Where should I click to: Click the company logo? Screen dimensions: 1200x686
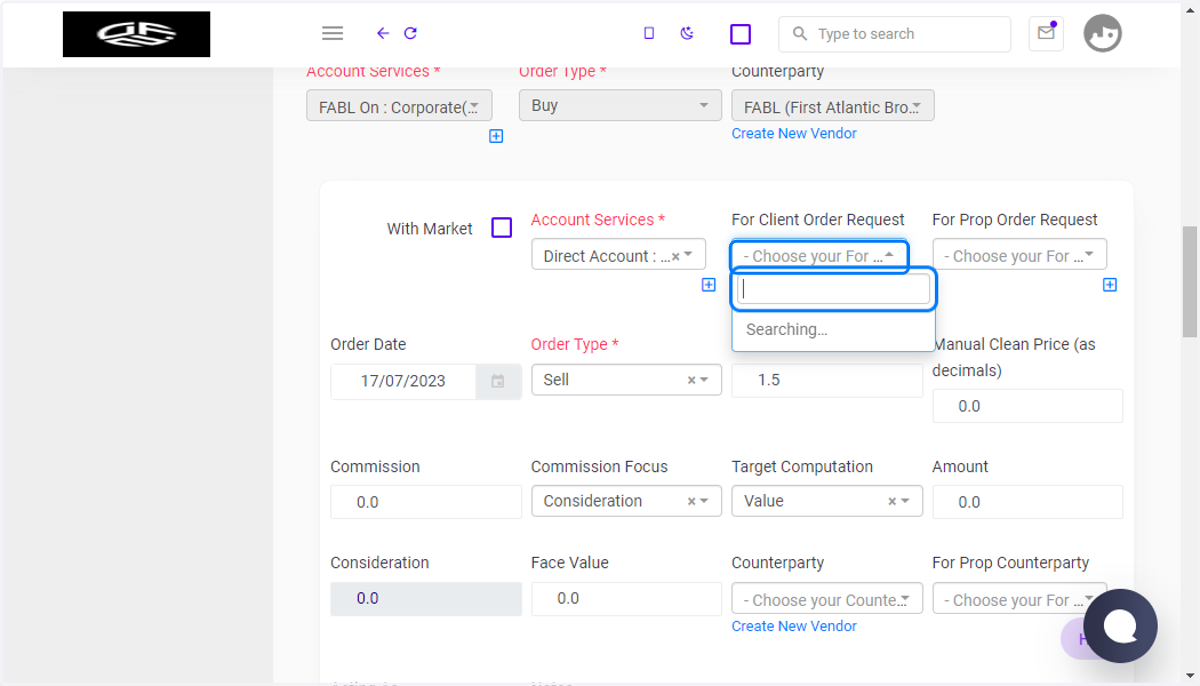(x=136, y=34)
